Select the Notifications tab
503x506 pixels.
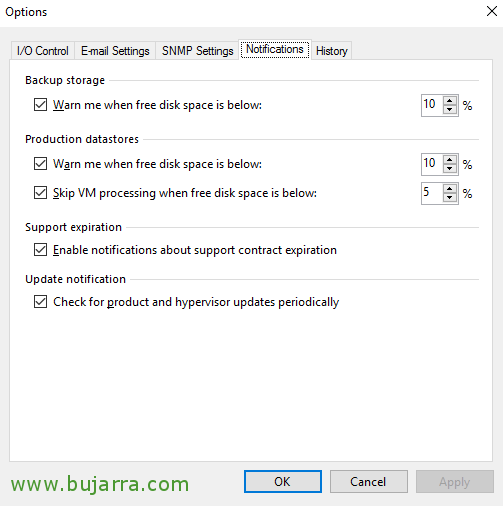[275, 49]
